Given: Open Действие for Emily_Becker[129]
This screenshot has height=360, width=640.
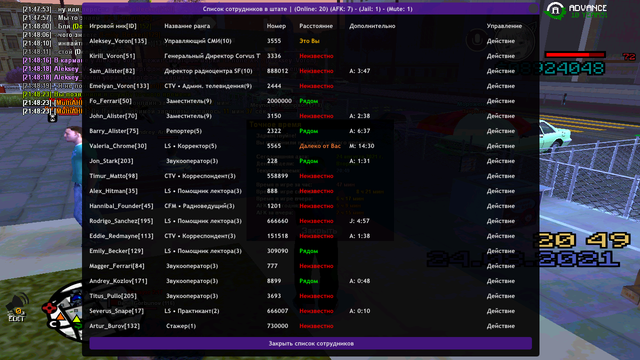Looking at the screenshot, I should (500, 251).
